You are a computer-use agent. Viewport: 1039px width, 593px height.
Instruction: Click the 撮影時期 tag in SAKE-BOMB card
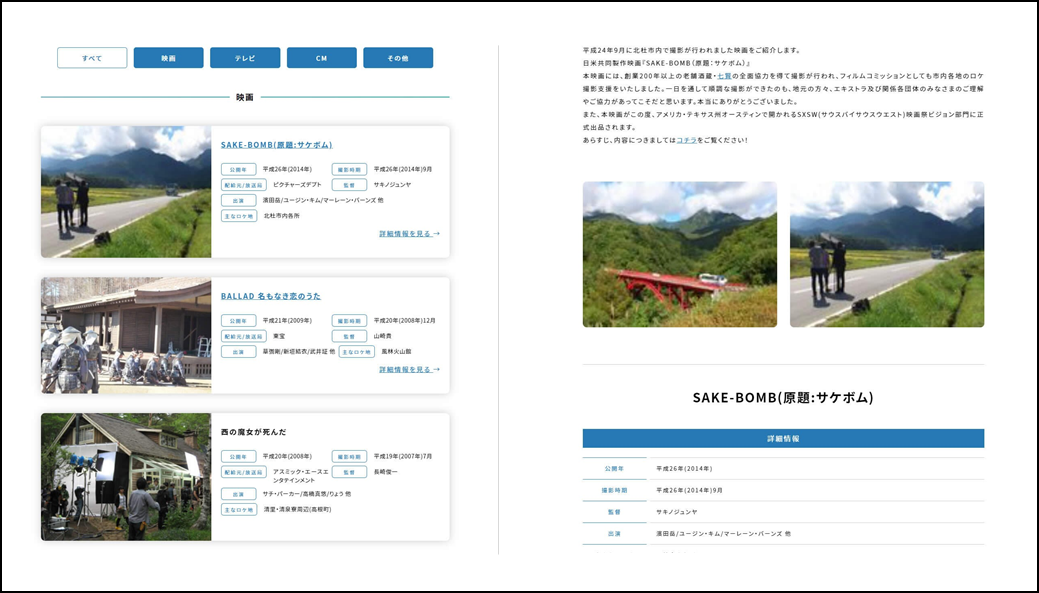tap(349, 170)
